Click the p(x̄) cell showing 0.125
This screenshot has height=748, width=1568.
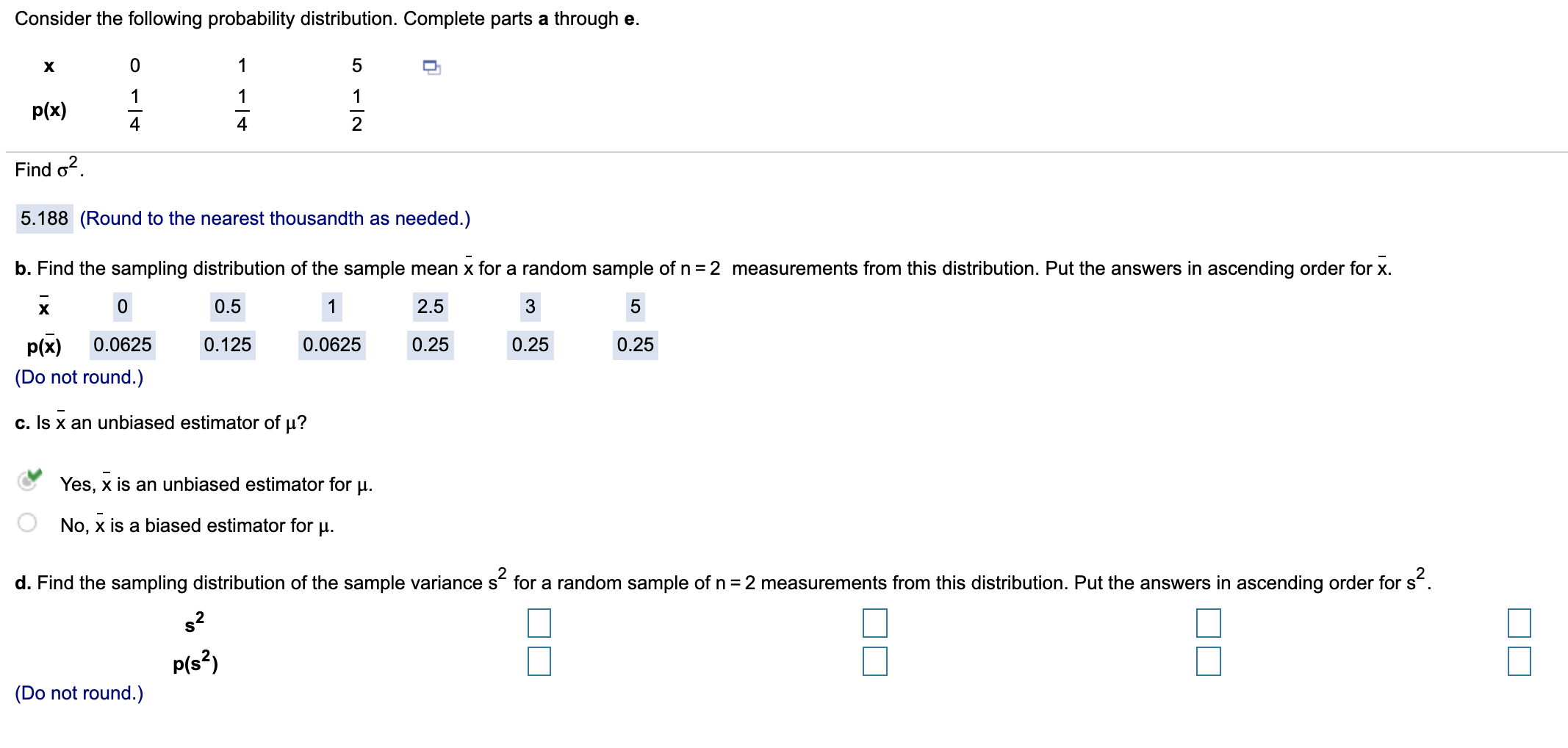tap(229, 344)
